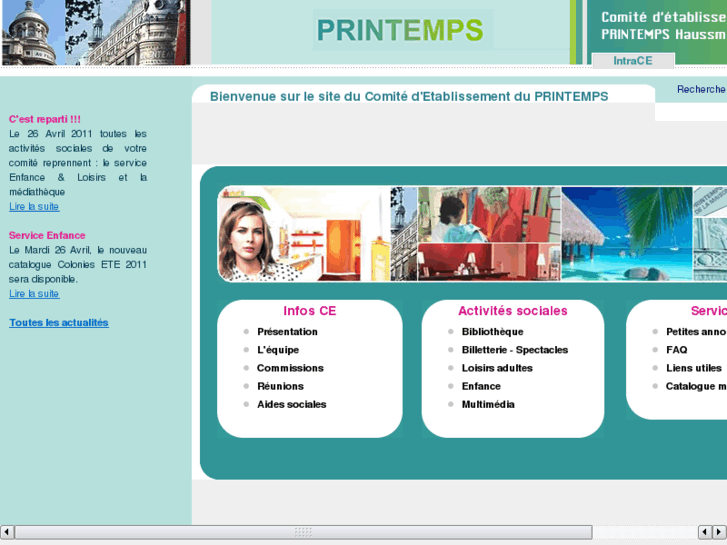Image resolution: width=727 pixels, height=545 pixels.
Task: Open the Petites annonces link
Action: pyautogui.click(x=696, y=332)
